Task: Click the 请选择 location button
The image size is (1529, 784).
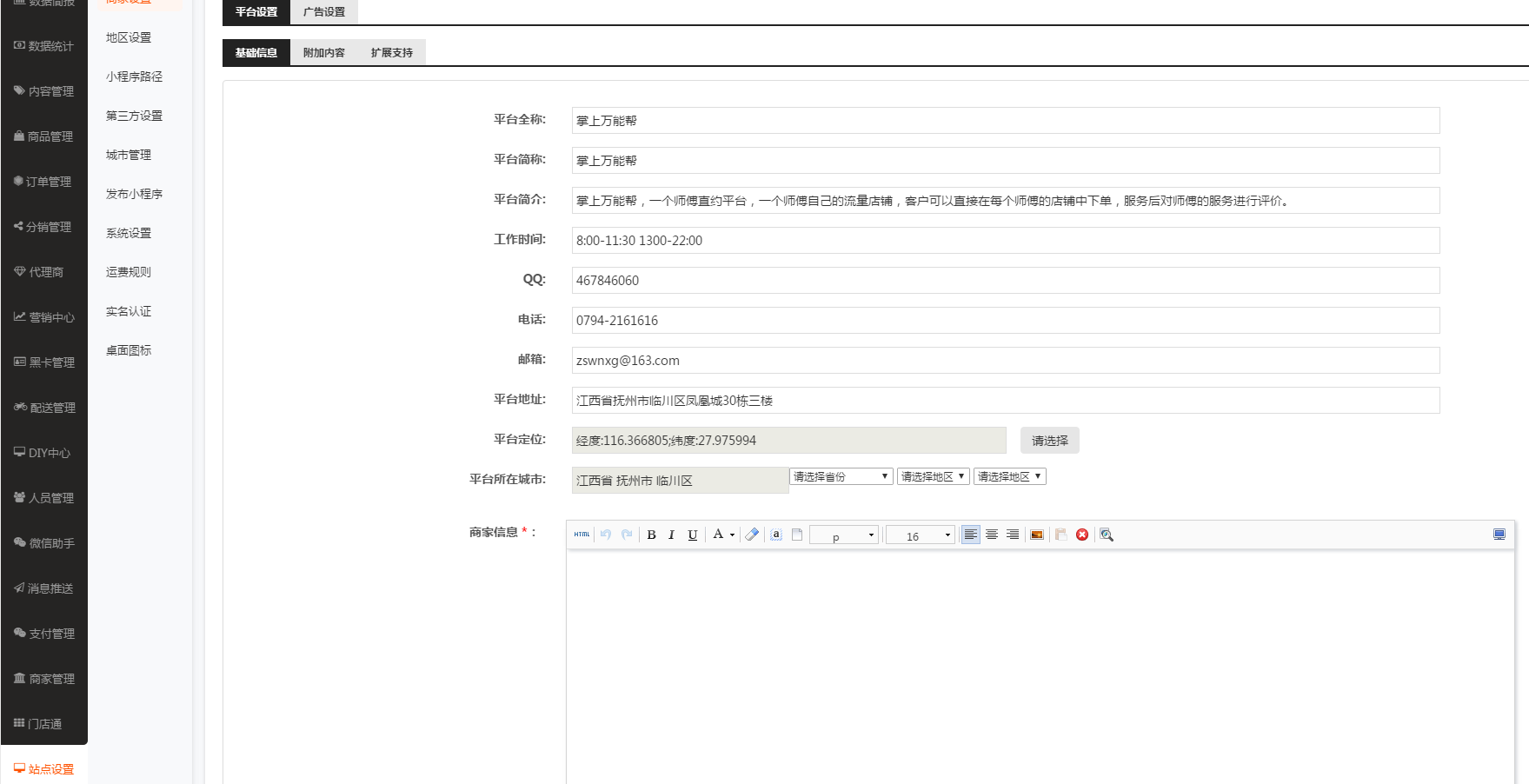Action: (x=1049, y=441)
